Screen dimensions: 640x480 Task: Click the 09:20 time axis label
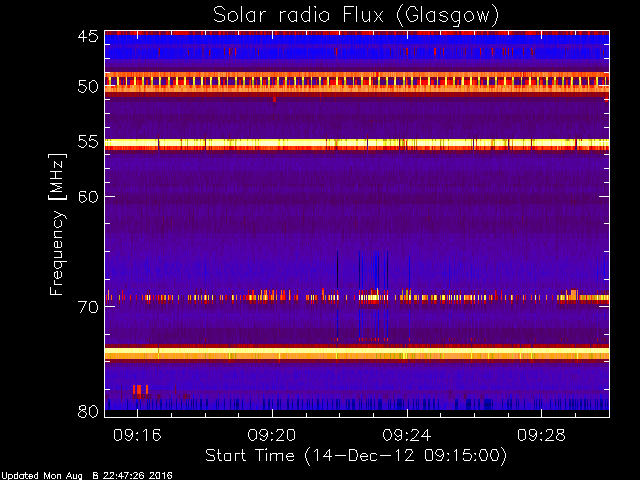[x=272, y=436]
